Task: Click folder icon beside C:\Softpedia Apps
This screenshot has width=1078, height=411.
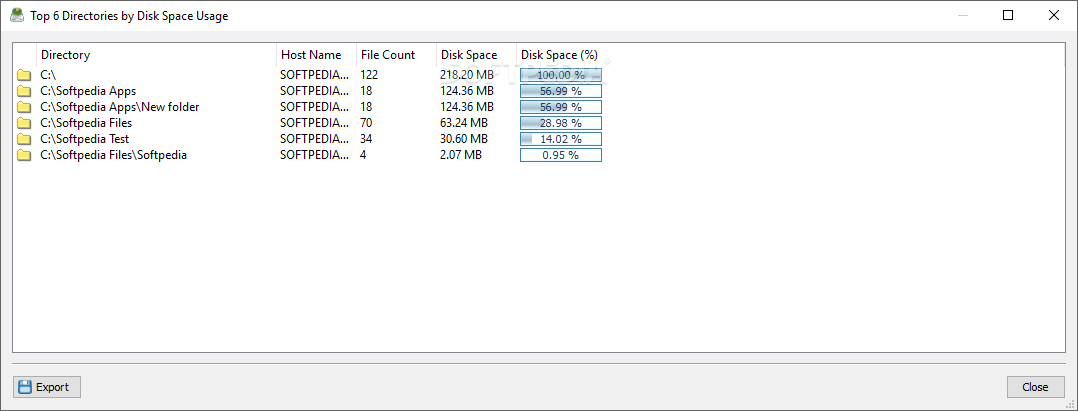Action: tap(24, 91)
